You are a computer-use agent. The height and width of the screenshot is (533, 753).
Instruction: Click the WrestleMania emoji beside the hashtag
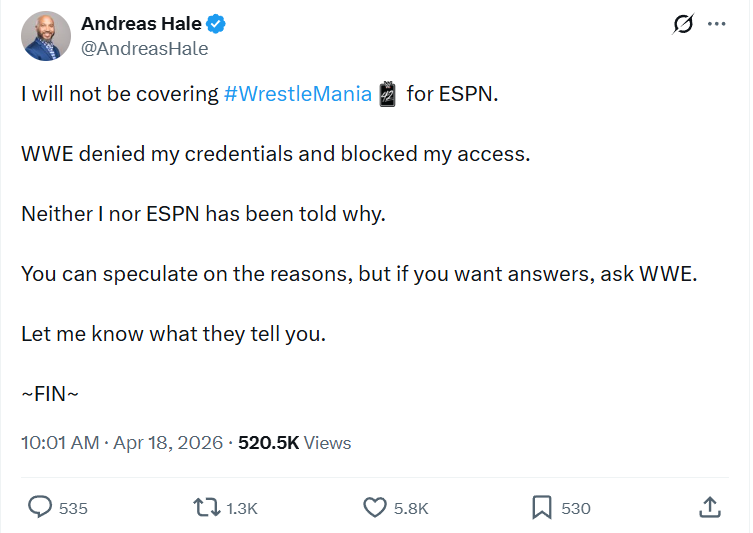click(x=387, y=94)
